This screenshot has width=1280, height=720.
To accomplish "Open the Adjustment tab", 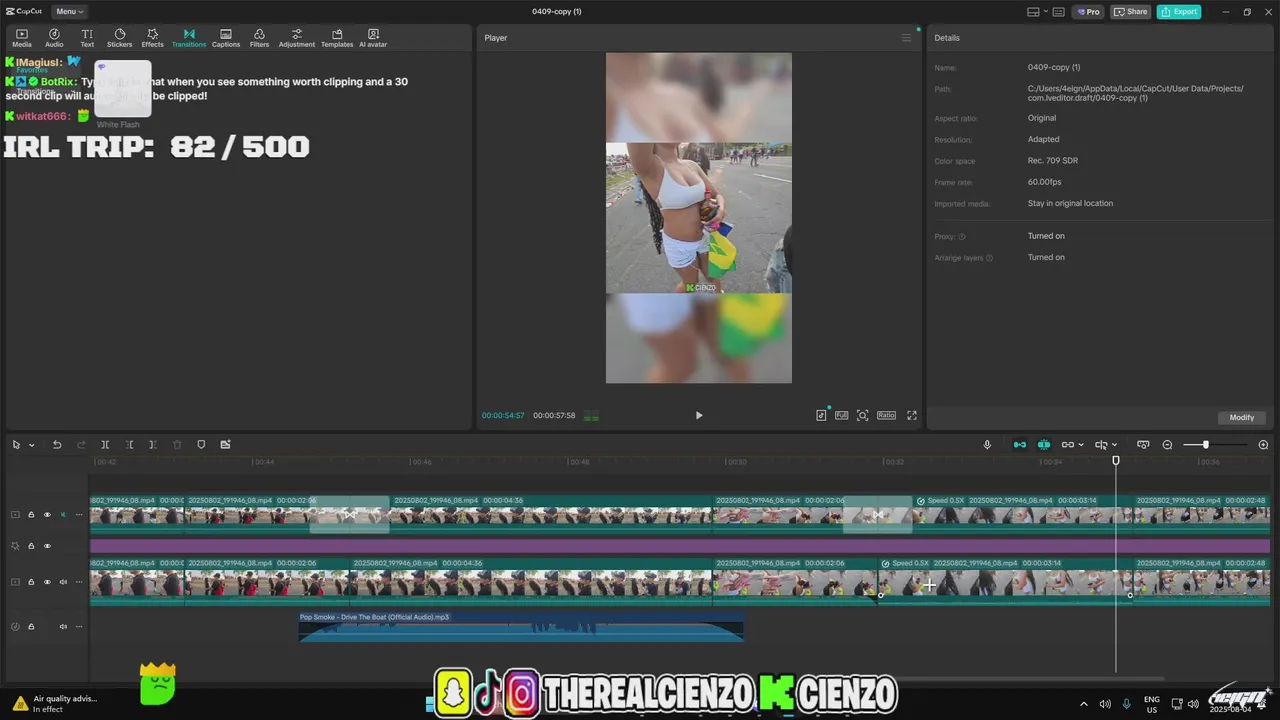I will (296, 38).
